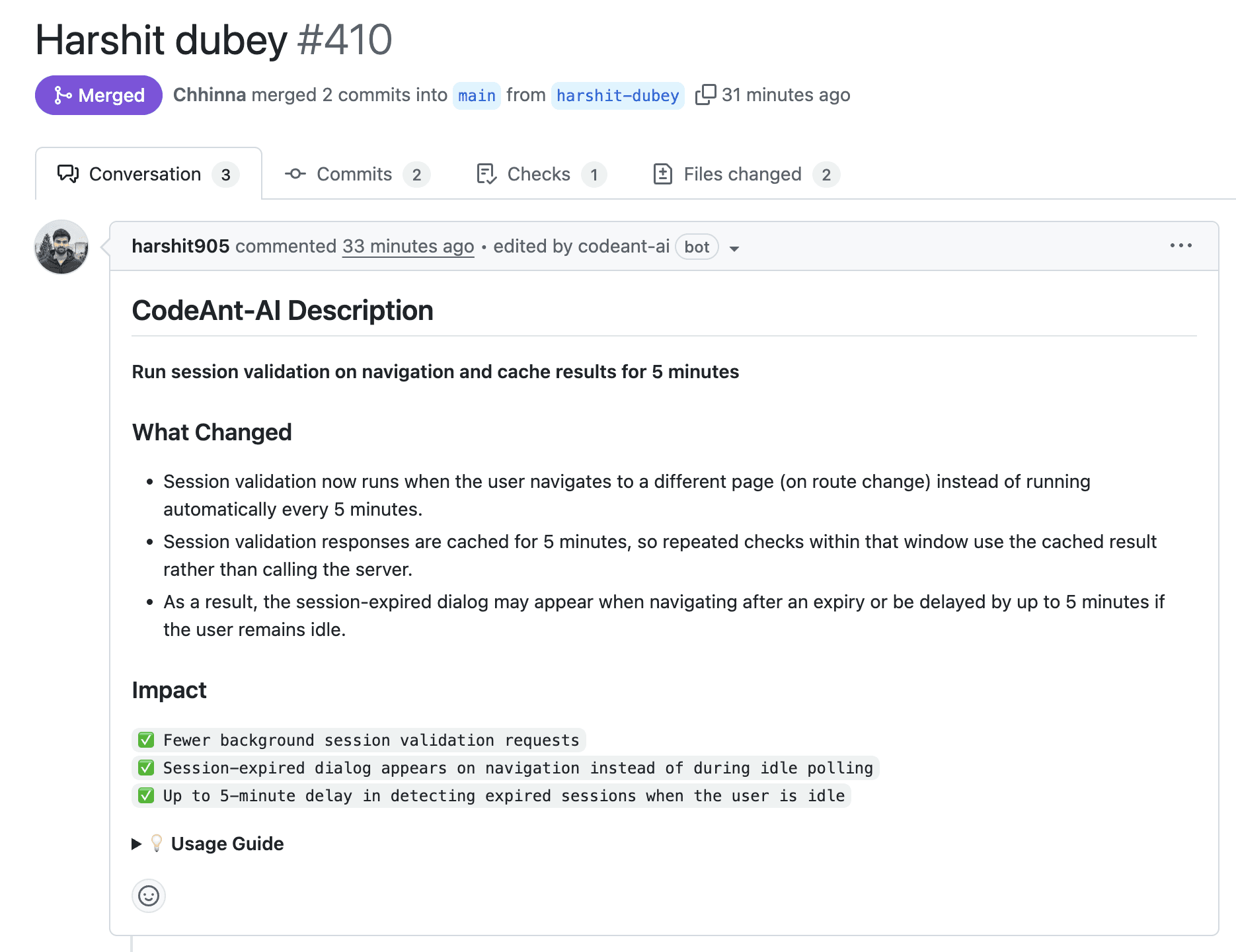Click the Commits count badge 2
This screenshot has width=1236, height=952.
(416, 175)
